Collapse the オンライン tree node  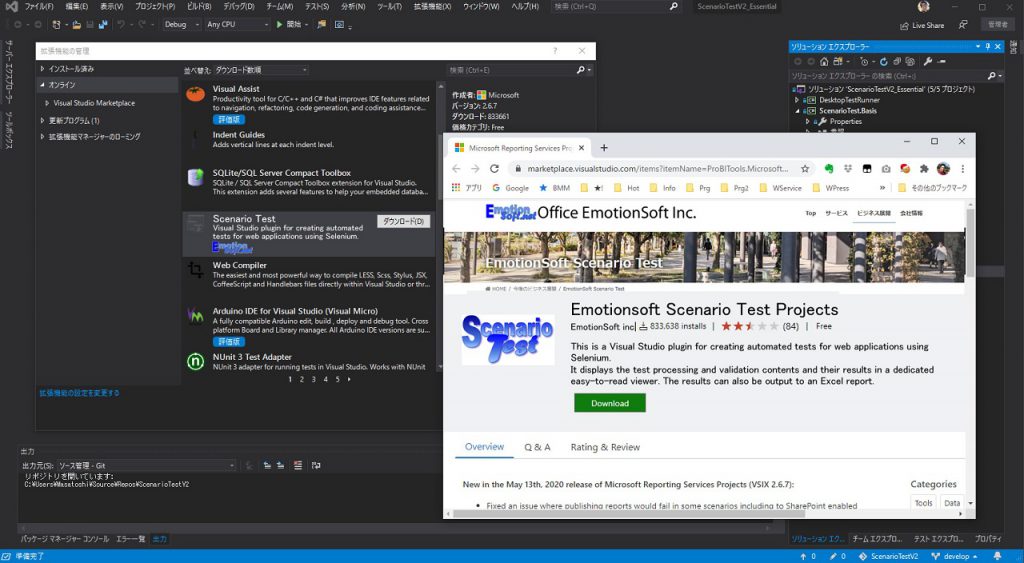point(42,85)
